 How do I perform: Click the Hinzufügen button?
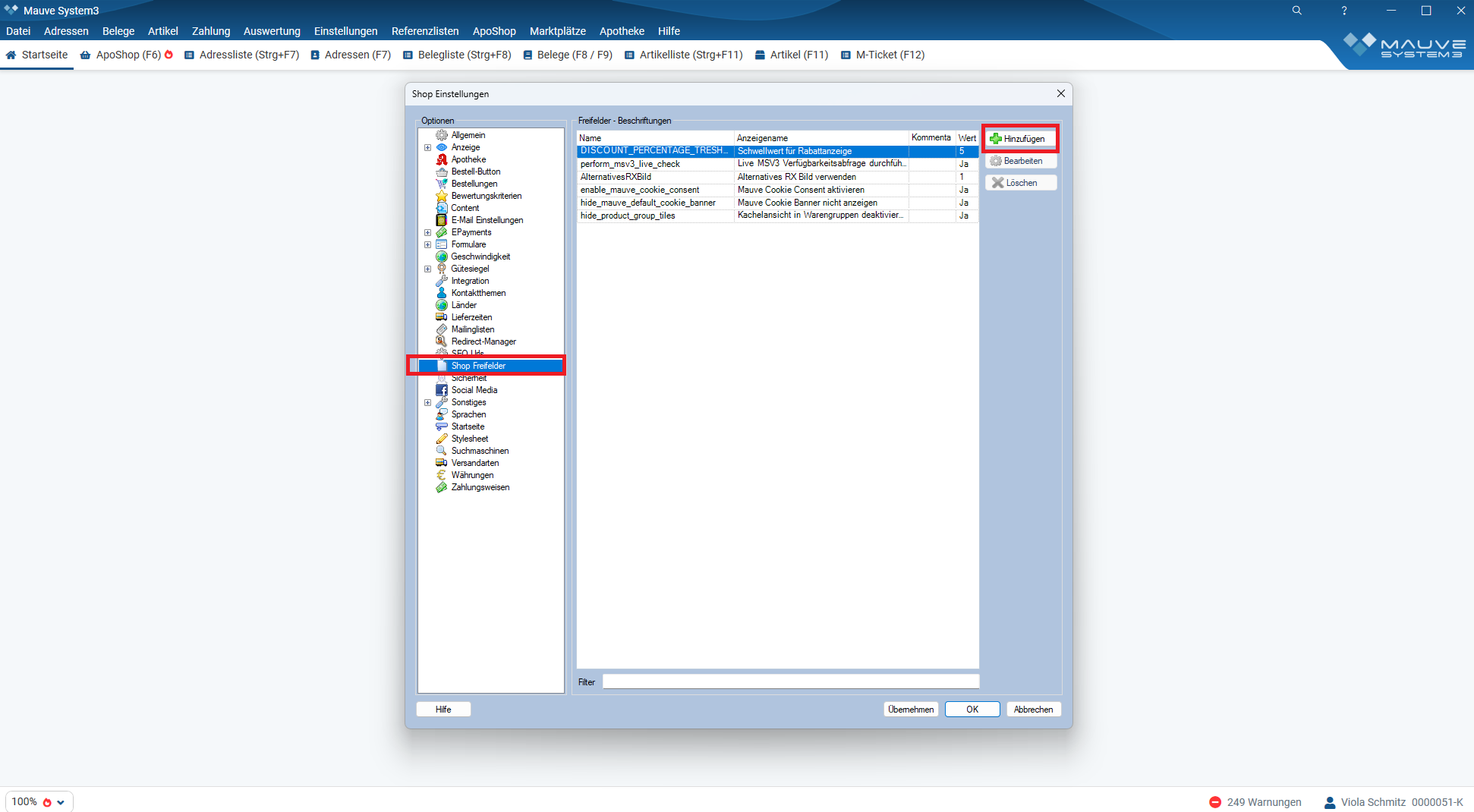point(1021,139)
